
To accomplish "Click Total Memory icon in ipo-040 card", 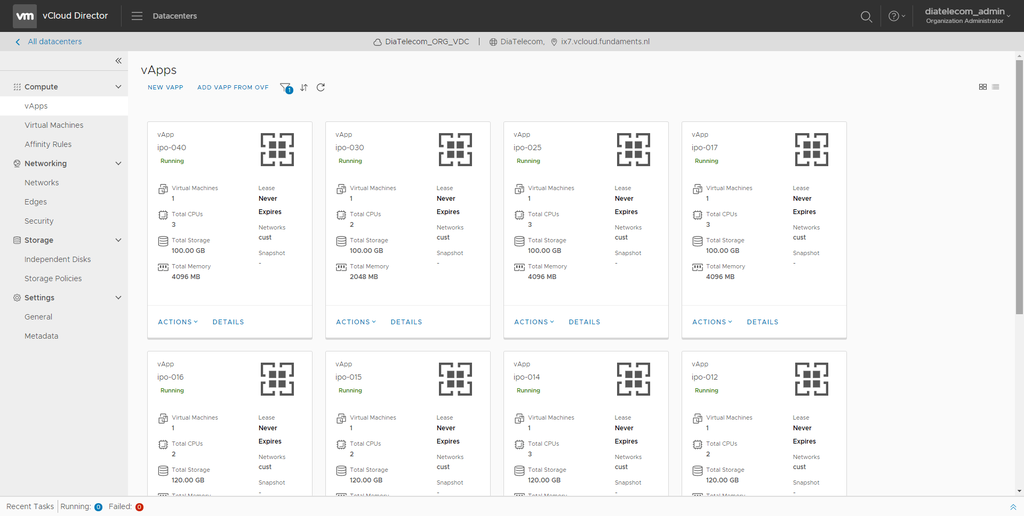I will coord(163,267).
